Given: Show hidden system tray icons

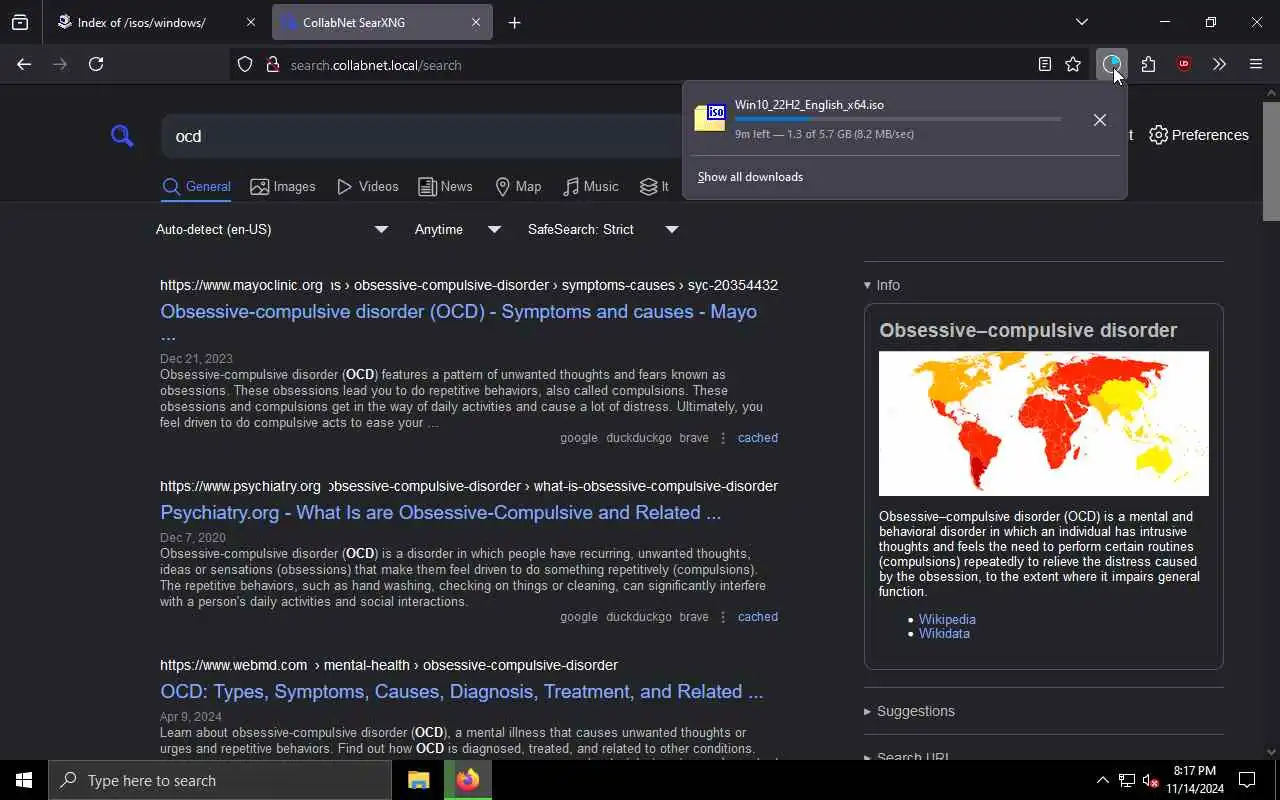Looking at the screenshot, I should pos(1102,780).
